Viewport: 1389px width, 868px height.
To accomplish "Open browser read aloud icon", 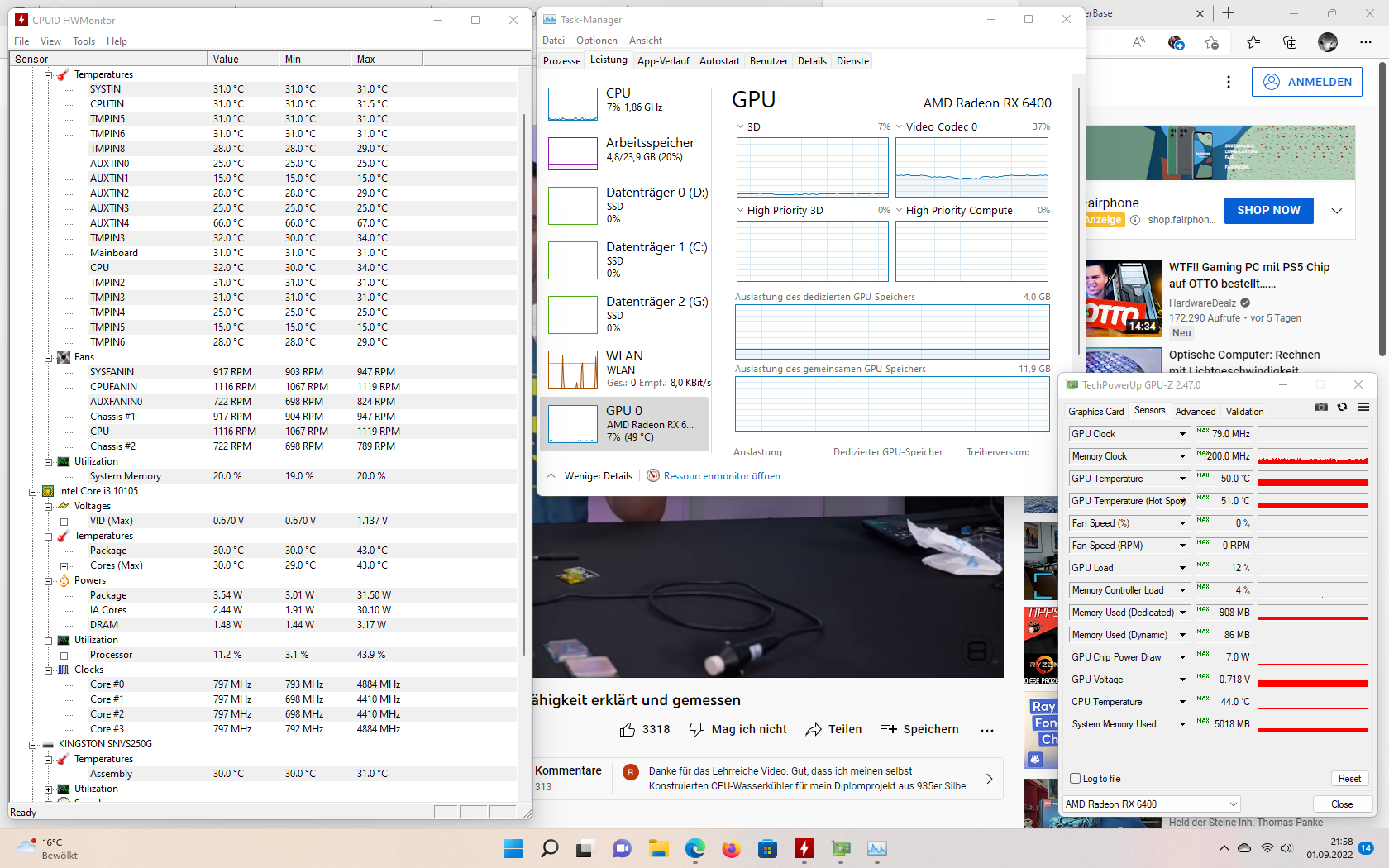I will point(1138,42).
